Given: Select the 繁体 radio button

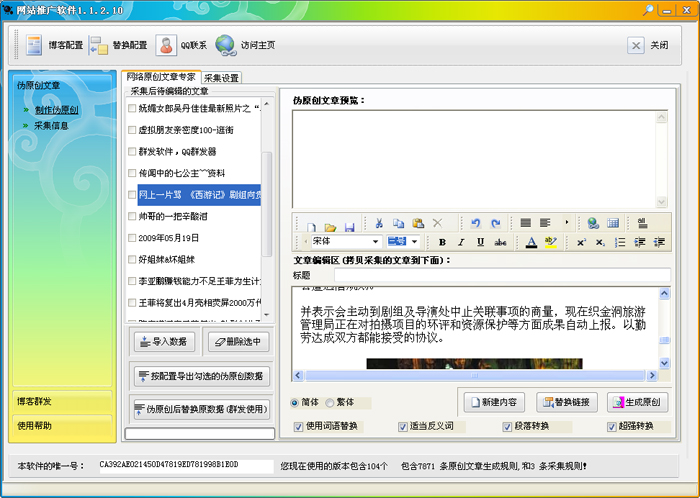Looking at the screenshot, I should click(329, 403).
